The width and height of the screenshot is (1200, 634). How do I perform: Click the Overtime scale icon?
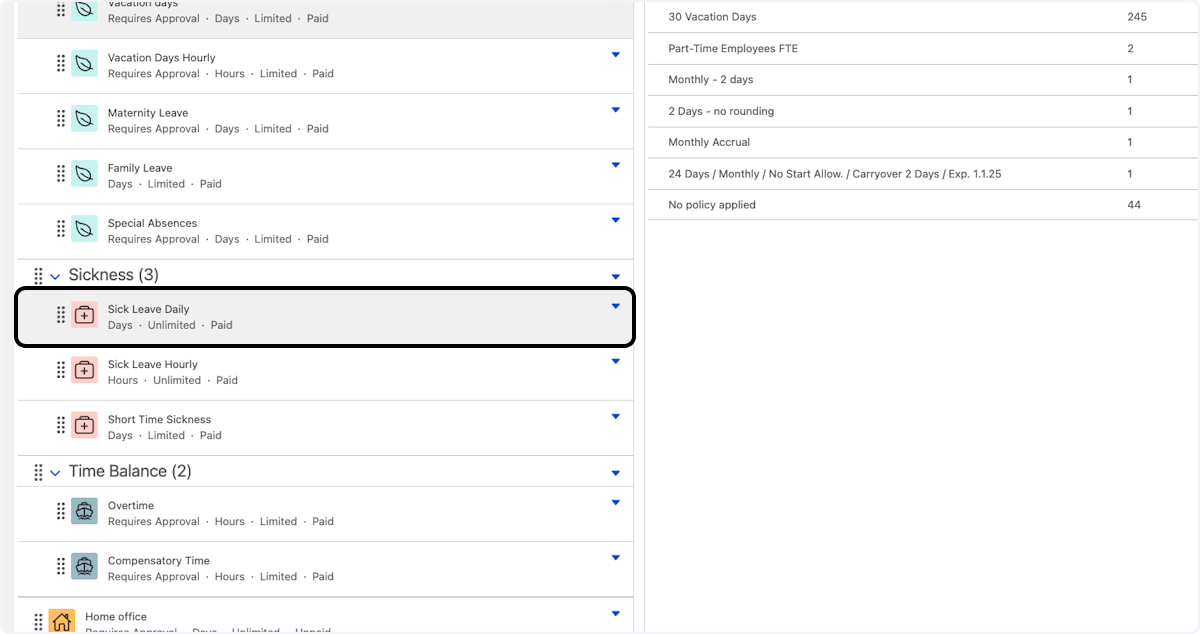85,511
